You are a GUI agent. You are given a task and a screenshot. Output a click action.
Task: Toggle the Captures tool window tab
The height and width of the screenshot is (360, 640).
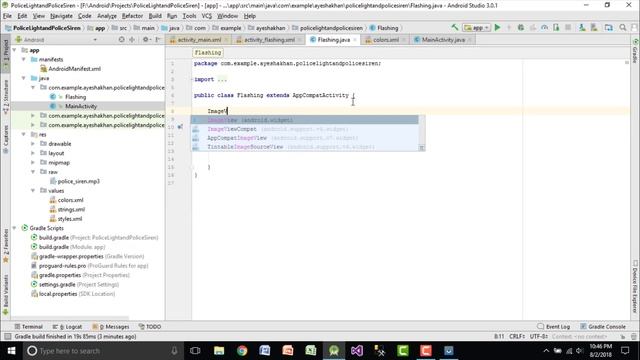coord(6,139)
